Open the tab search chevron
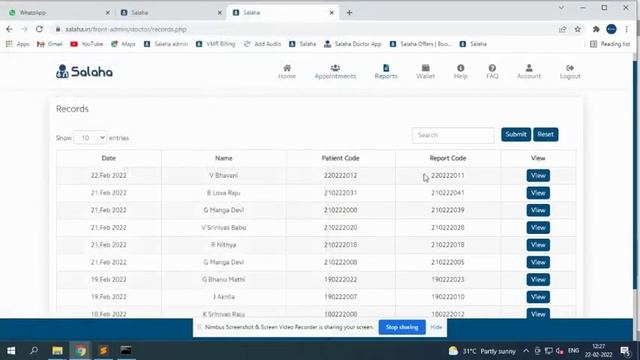The height and width of the screenshot is (360, 640). [x=561, y=8]
